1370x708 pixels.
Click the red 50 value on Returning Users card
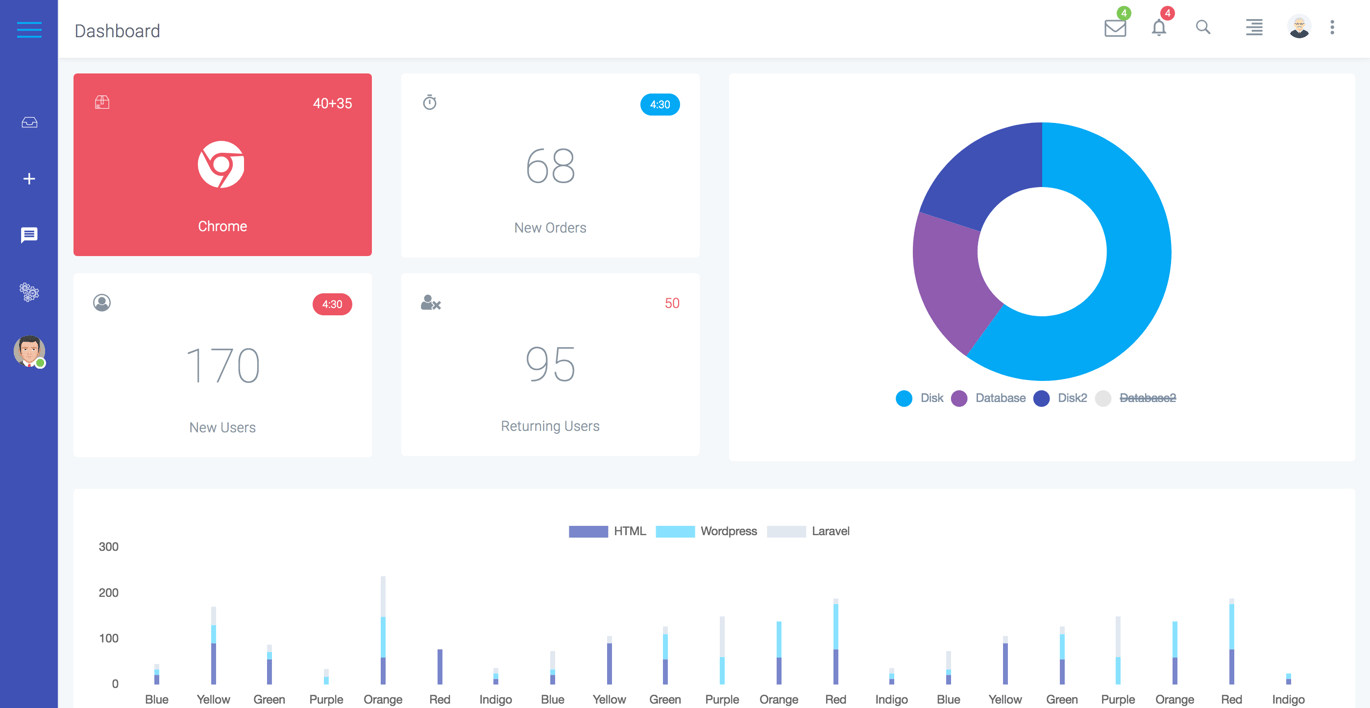[x=672, y=303]
